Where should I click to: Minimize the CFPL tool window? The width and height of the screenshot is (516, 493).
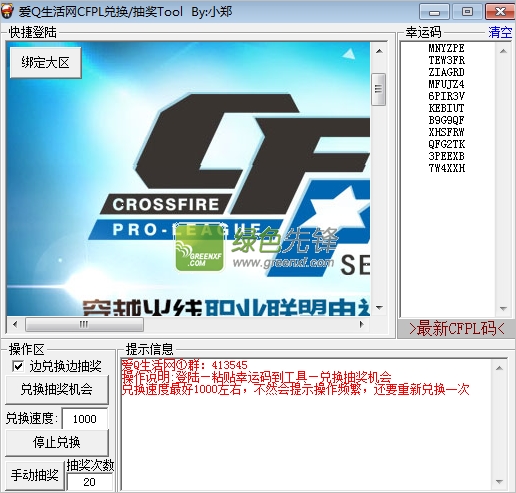click(434, 12)
